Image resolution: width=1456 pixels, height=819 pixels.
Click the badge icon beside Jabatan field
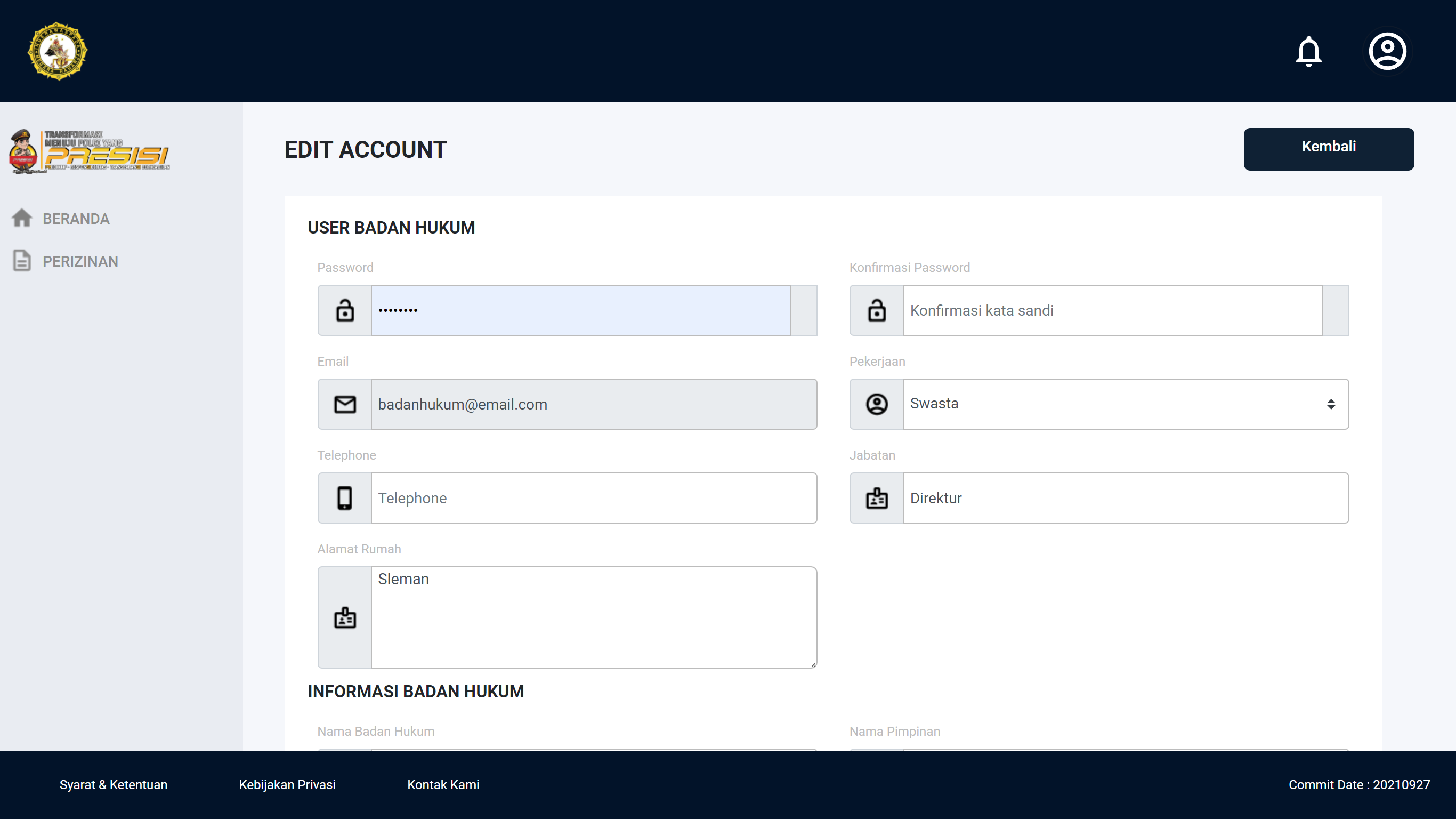point(877,499)
